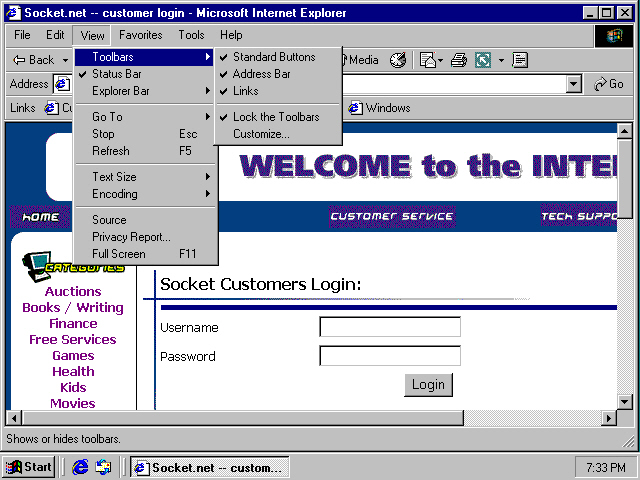Click the horizontal scrollbar thumb

tap(243, 418)
